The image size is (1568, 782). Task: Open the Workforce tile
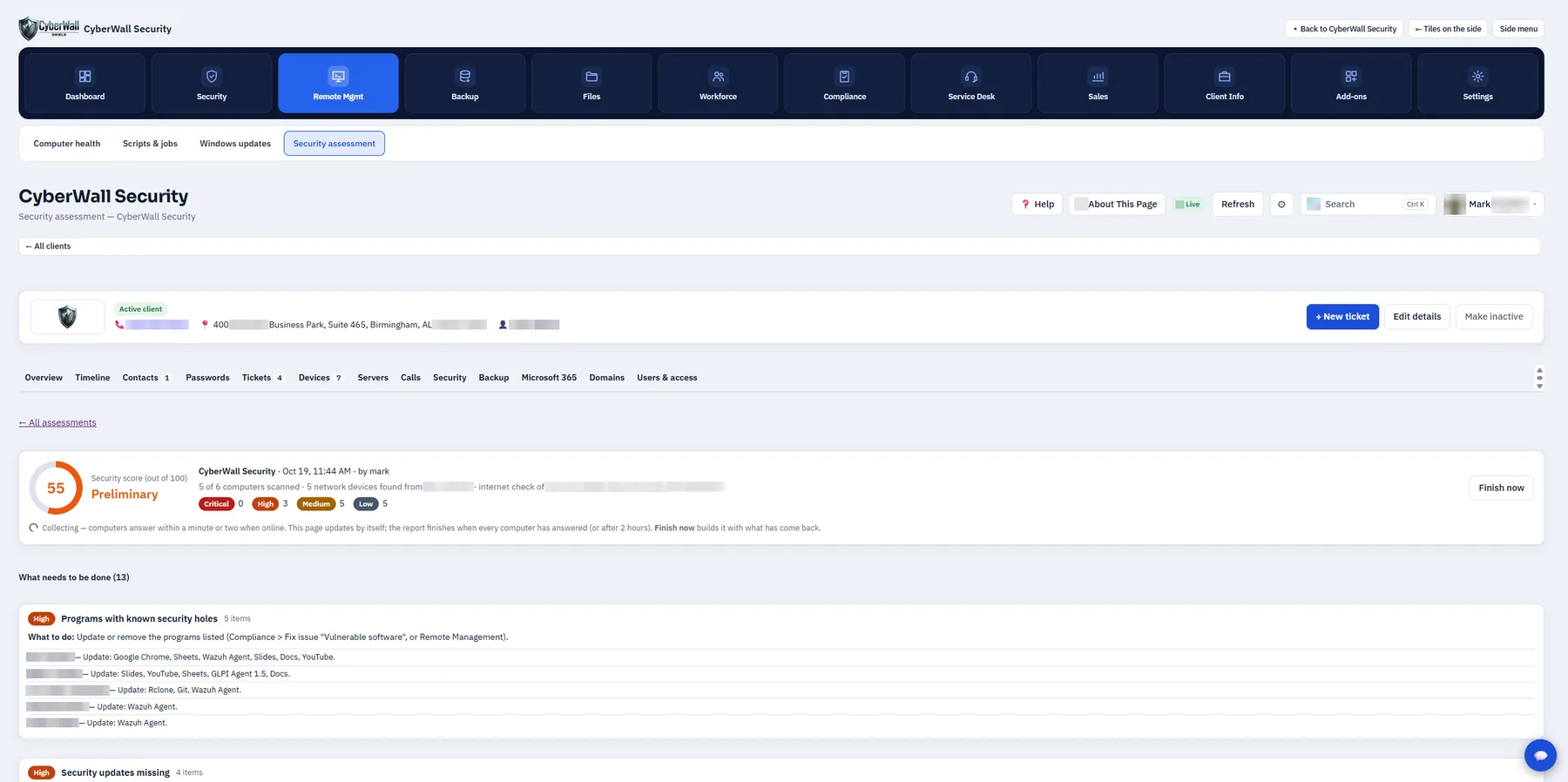[x=718, y=84]
